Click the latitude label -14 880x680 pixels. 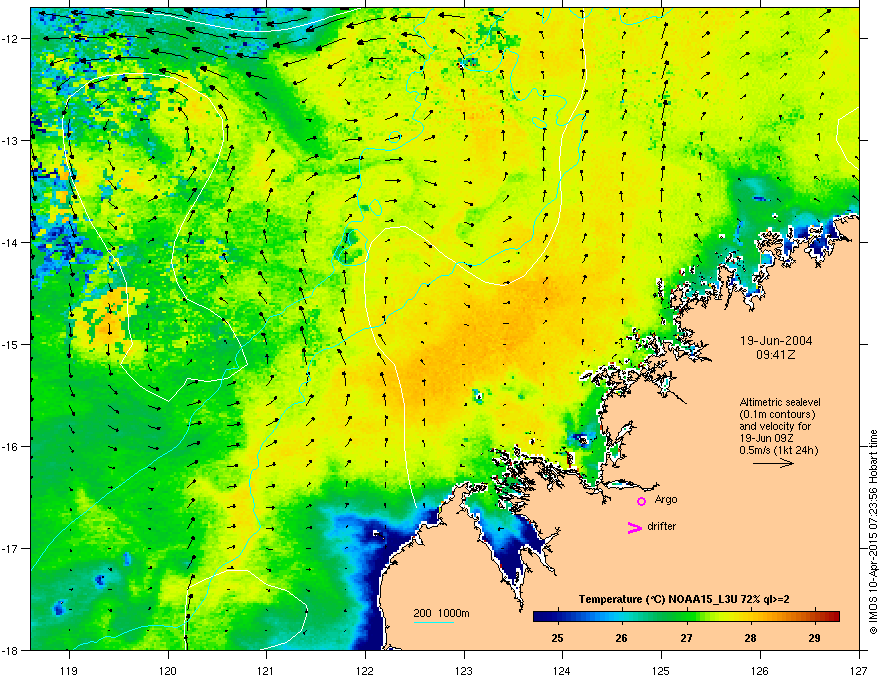pyautogui.click(x=10, y=242)
